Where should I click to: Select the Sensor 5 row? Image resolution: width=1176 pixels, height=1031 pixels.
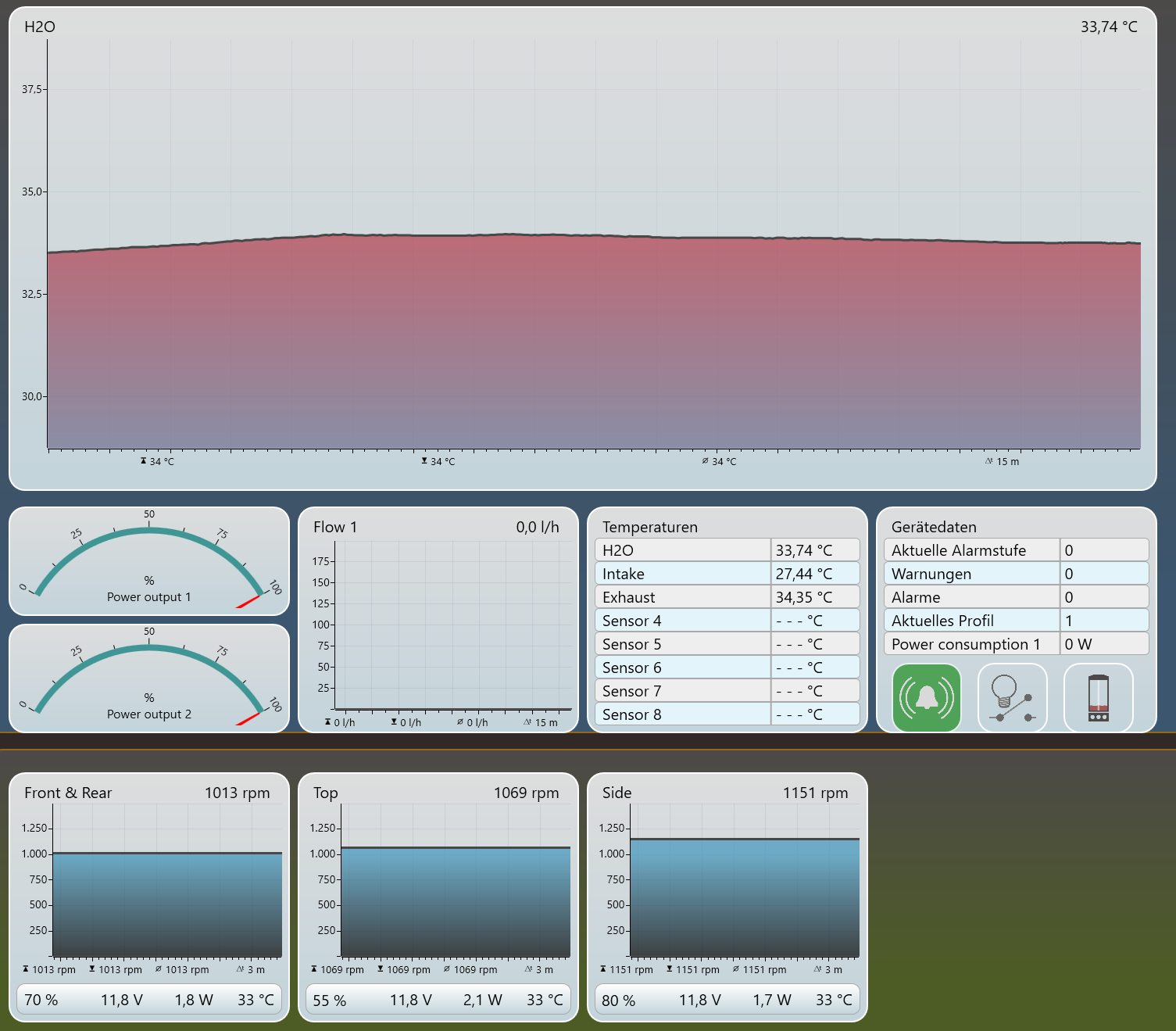point(727,644)
